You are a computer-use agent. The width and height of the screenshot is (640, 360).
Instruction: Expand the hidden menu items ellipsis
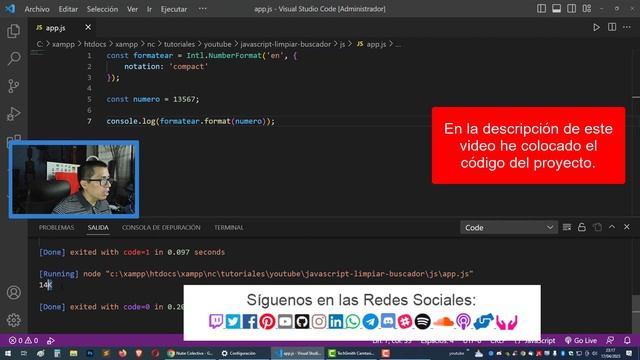202,9
